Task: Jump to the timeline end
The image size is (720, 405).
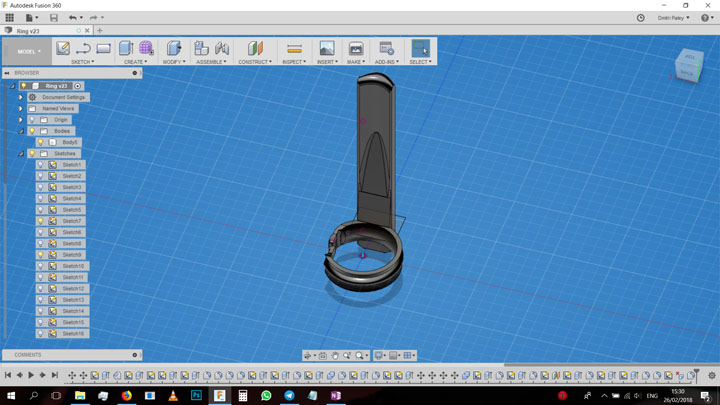Action: [x=55, y=375]
